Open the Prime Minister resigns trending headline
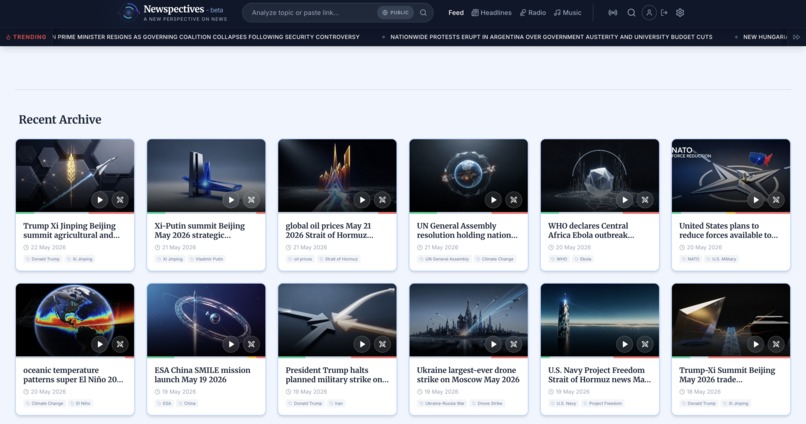This screenshot has height=424, width=806. click(x=206, y=37)
